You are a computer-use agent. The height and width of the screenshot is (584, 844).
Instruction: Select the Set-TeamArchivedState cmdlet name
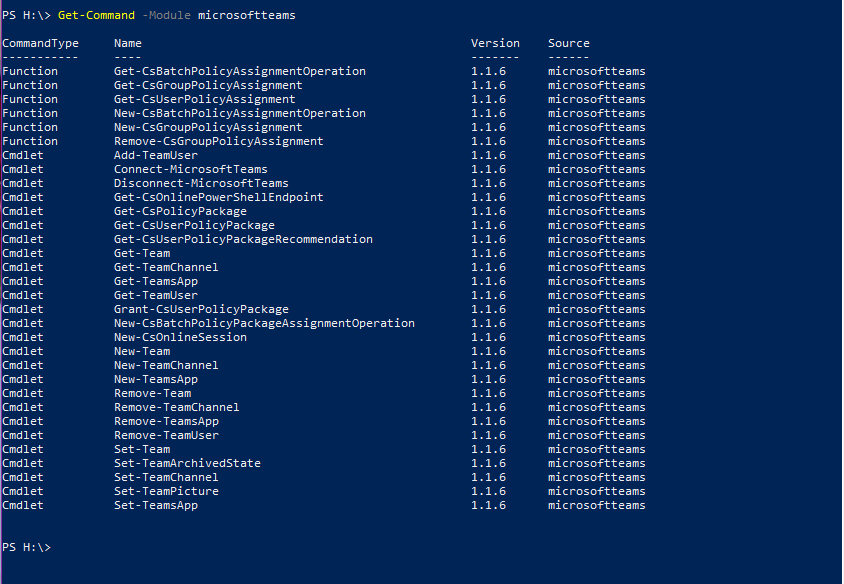(x=187, y=463)
